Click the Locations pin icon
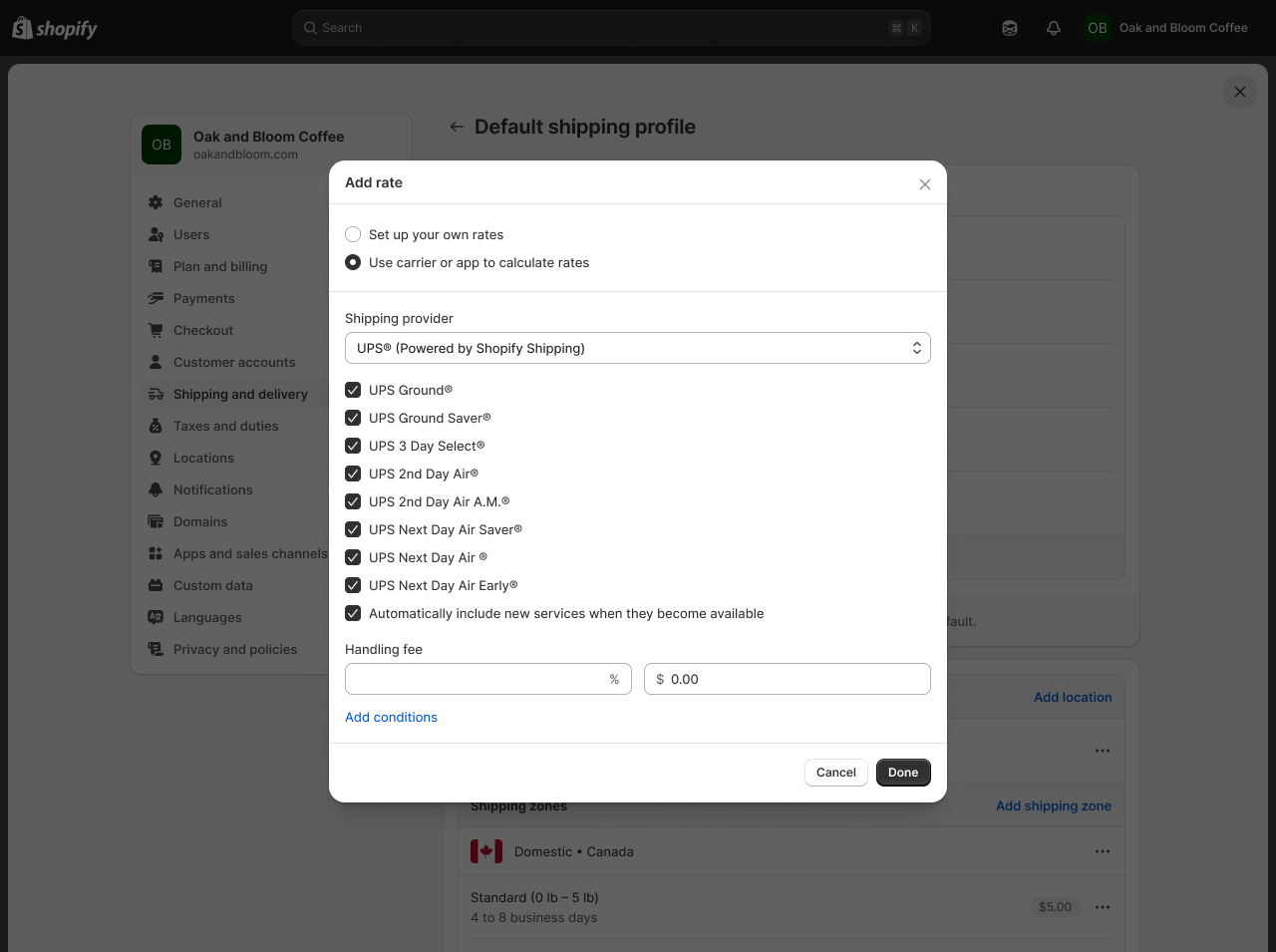The width and height of the screenshot is (1276, 952). click(x=156, y=458)
